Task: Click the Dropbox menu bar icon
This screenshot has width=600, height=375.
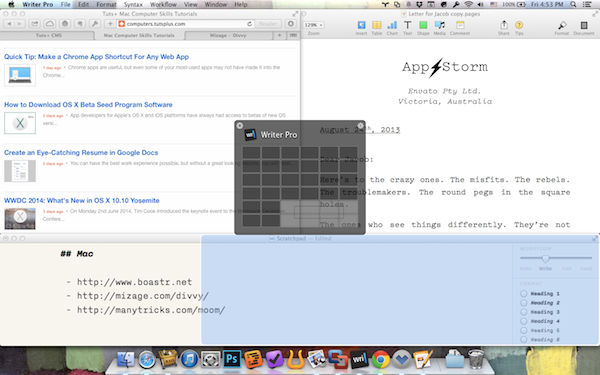Action: [419, 5]
